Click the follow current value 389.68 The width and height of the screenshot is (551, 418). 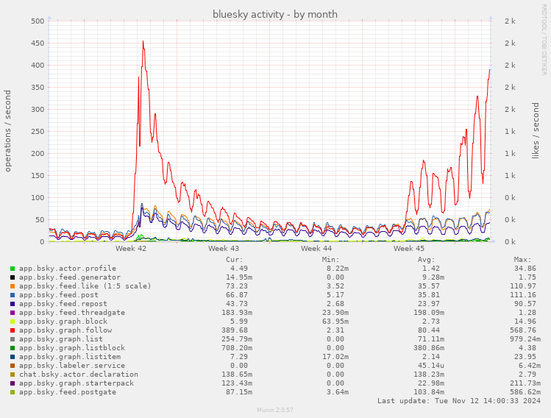pyautogui.click(x=234, y=331)
